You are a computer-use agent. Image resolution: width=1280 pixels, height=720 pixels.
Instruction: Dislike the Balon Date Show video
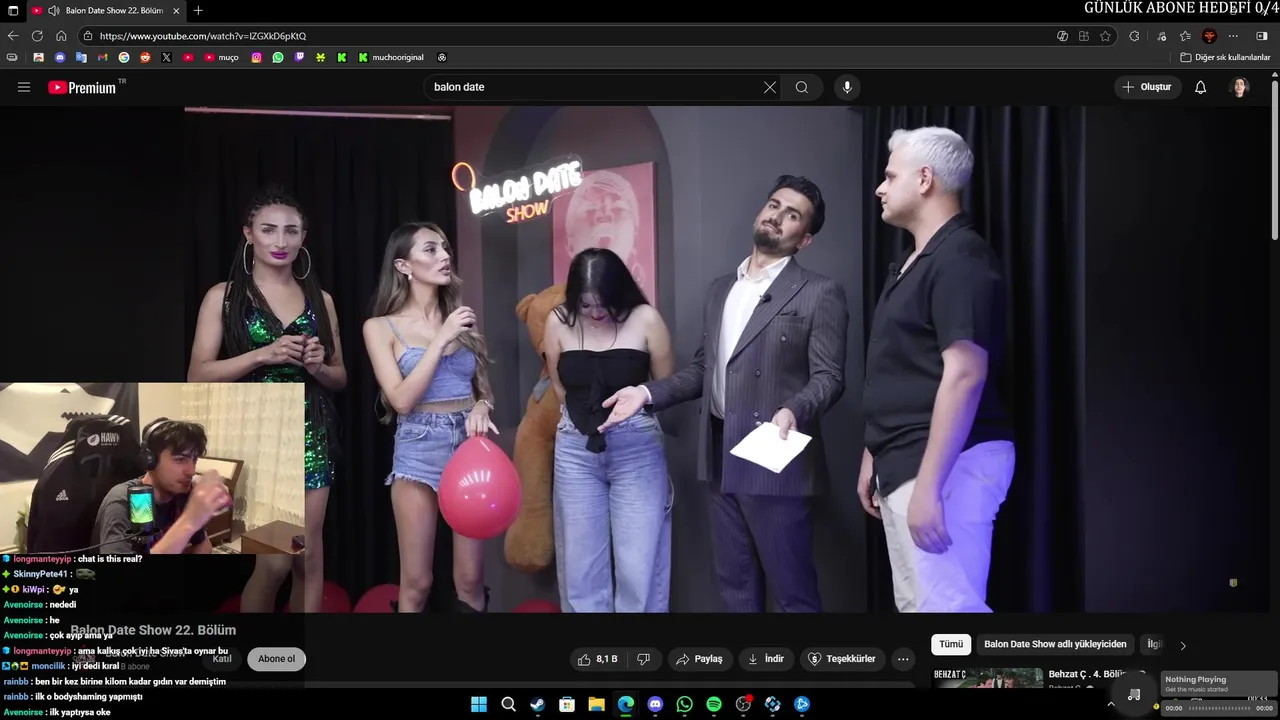pos(644,659)
